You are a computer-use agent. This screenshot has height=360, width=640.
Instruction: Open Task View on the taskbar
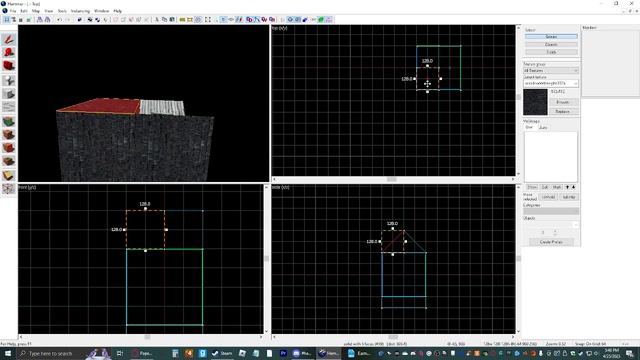pos(120,353)
